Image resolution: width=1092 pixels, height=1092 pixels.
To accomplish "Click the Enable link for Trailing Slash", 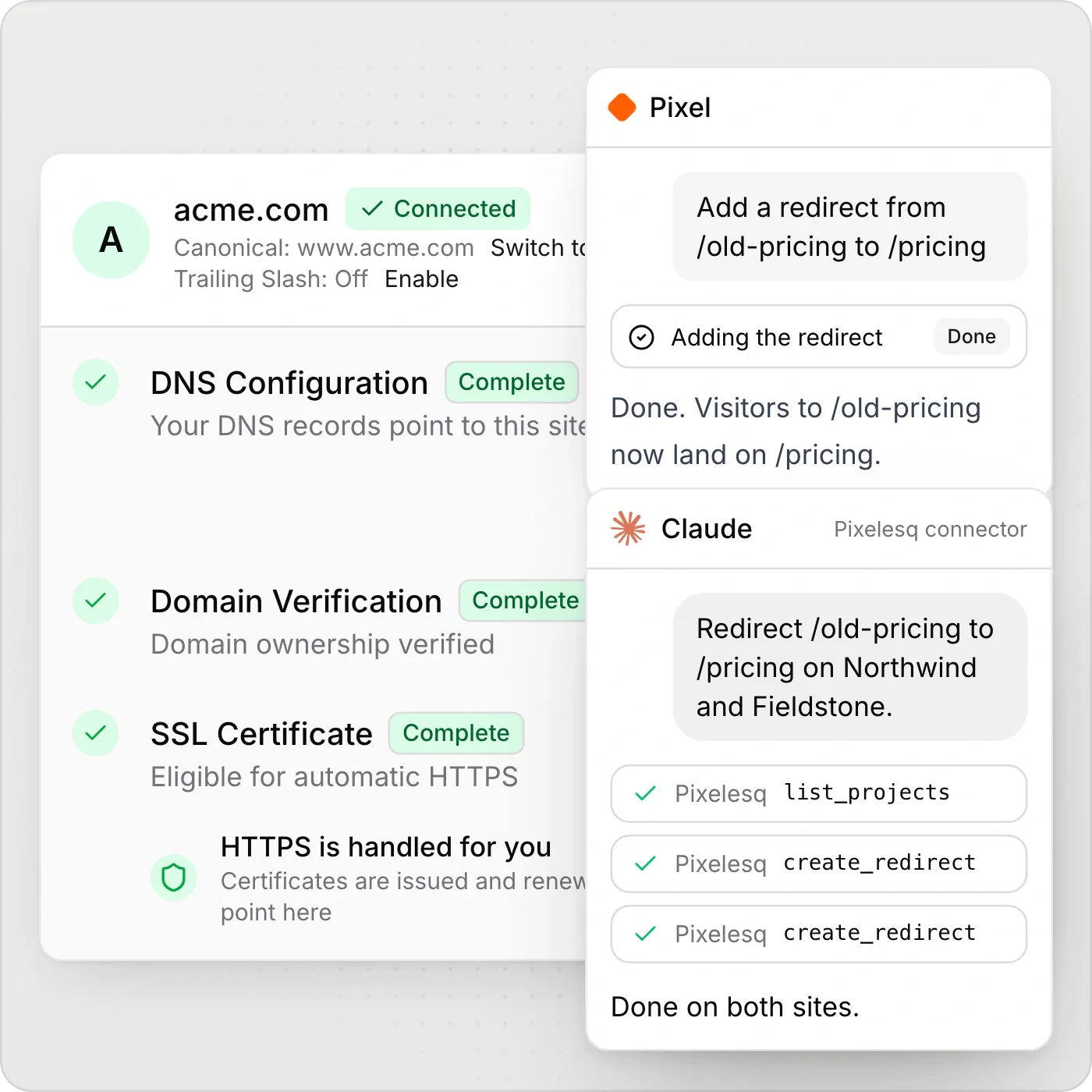I will (421, 279).
